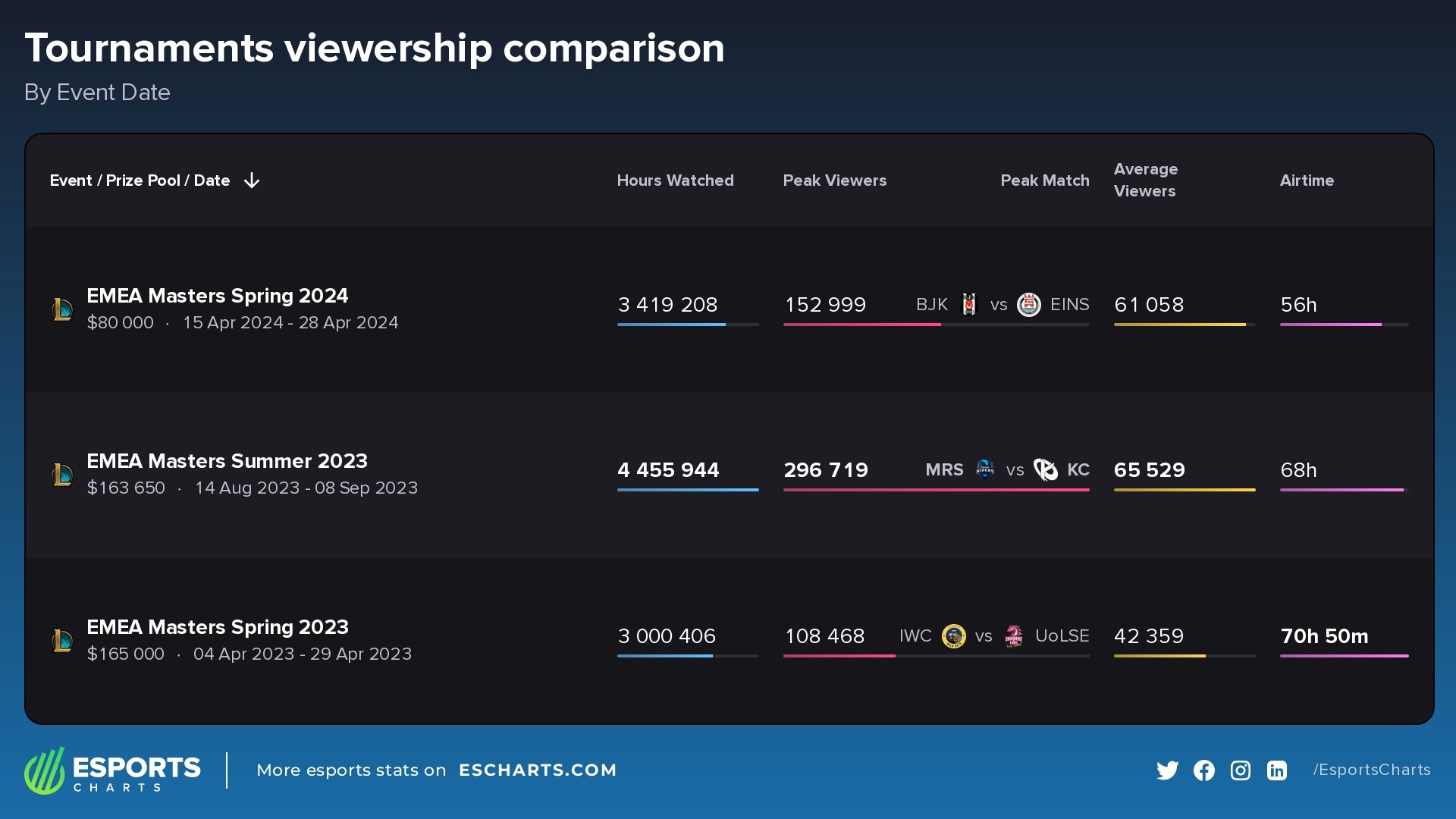The height and width of the screenshot is (819, 1456).
Task: Open the /EsportsCharts link at bottom right
Action: point(1371,770)
